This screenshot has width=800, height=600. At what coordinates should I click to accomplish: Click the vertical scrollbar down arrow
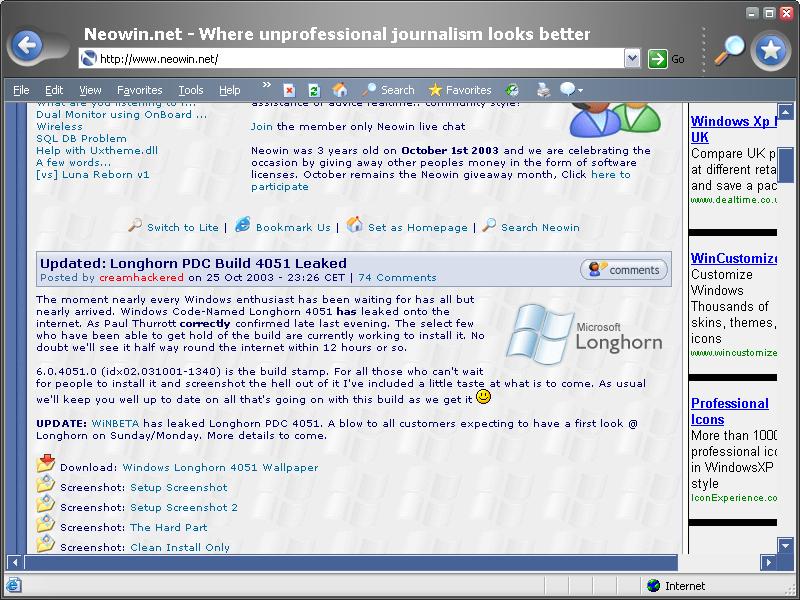[x=786, y=545]
